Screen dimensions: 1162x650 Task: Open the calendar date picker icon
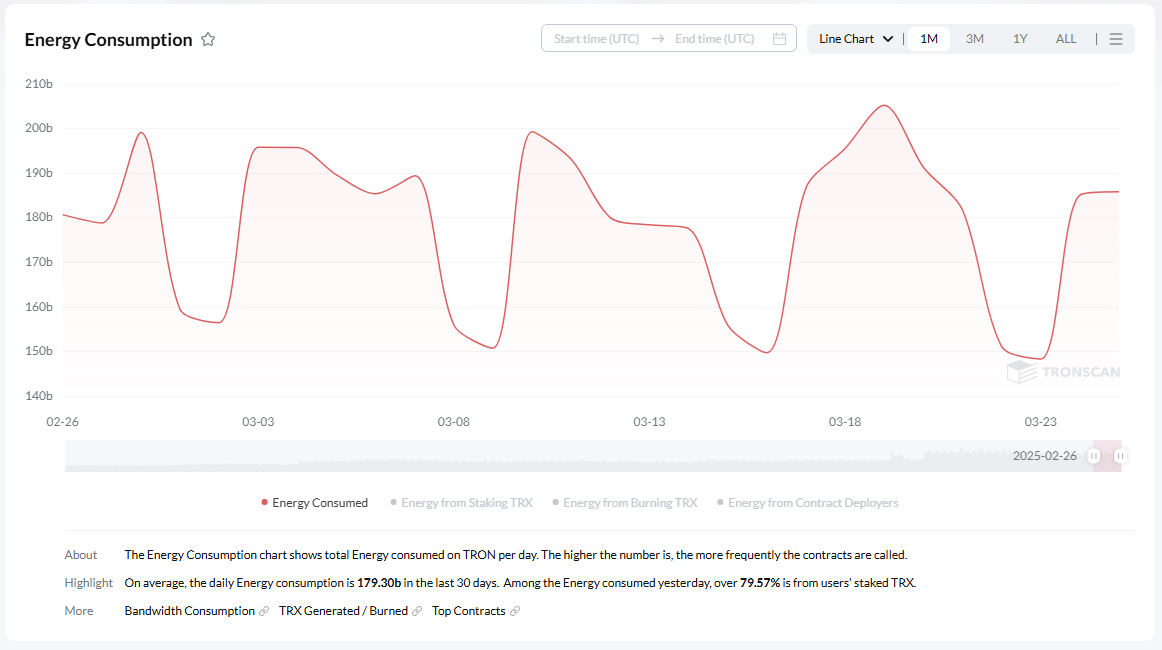point(779,39)
